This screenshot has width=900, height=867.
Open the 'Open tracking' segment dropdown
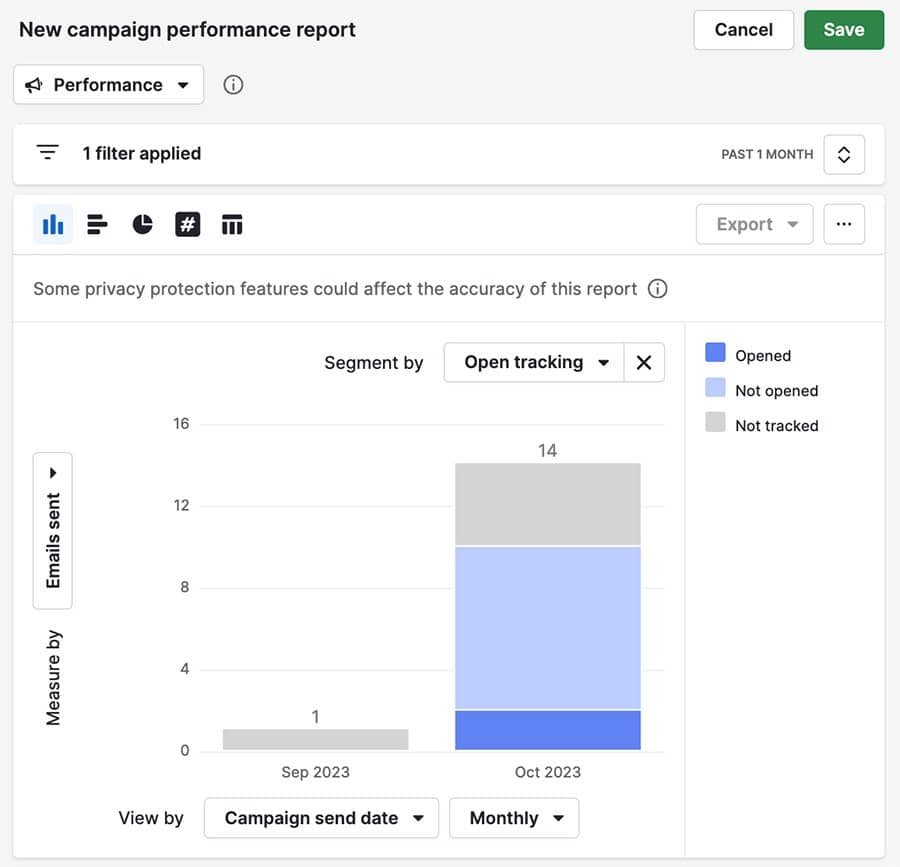(533, 362)
